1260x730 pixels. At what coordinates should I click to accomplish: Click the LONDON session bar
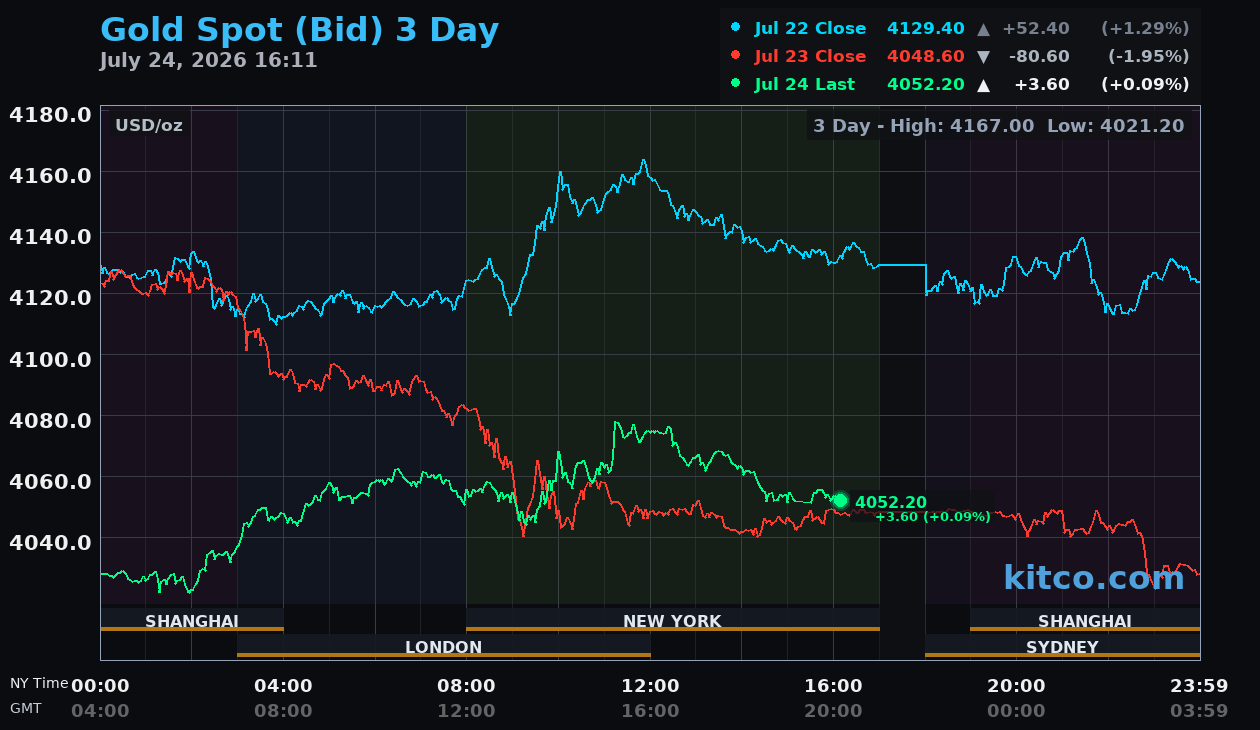click(444, 646)
